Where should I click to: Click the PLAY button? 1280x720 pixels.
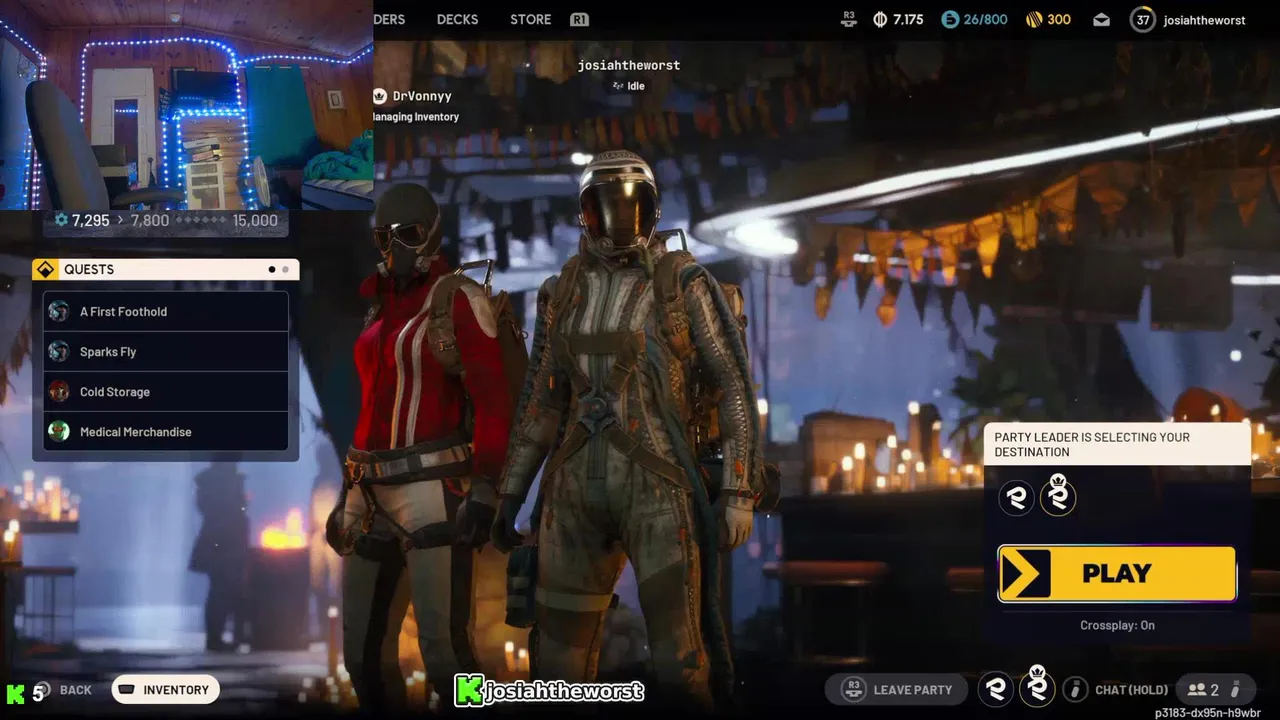[x=1117, y=573]
